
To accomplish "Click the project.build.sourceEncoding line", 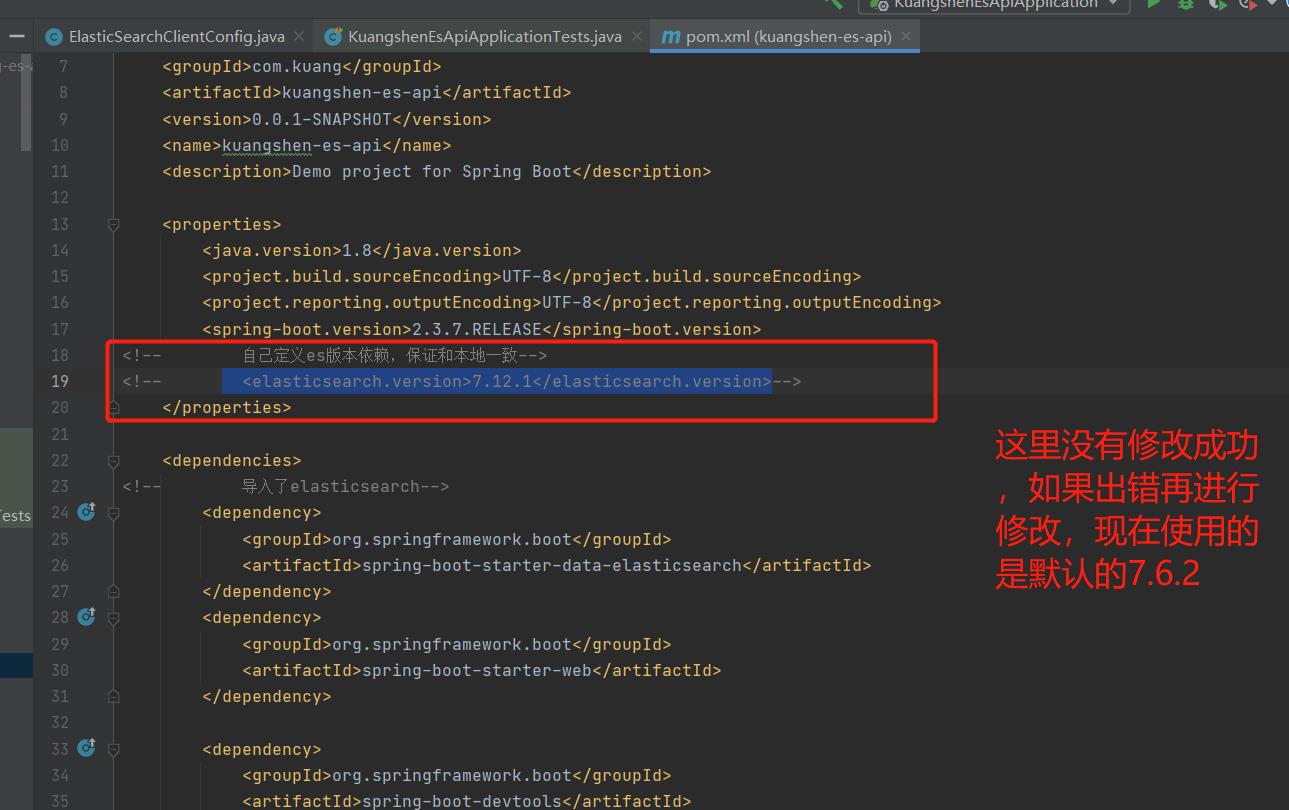I will click(x=531, y=276).
